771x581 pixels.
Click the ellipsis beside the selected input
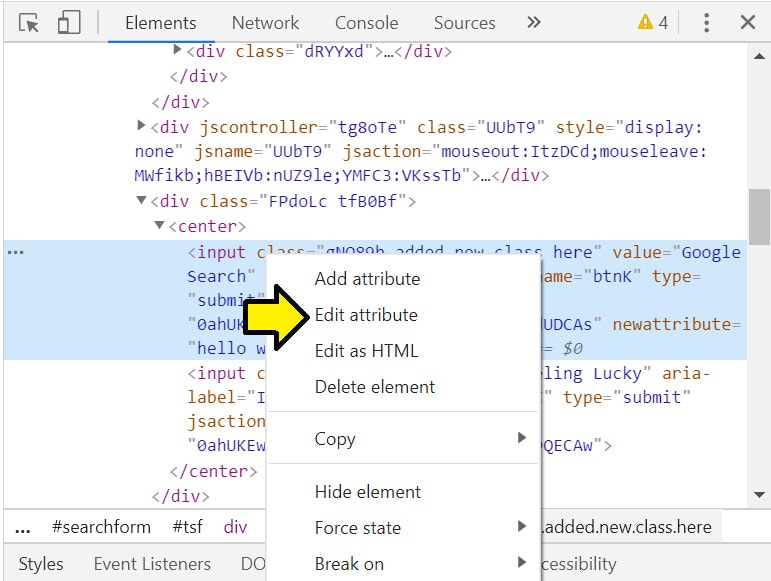pos(15,253)
